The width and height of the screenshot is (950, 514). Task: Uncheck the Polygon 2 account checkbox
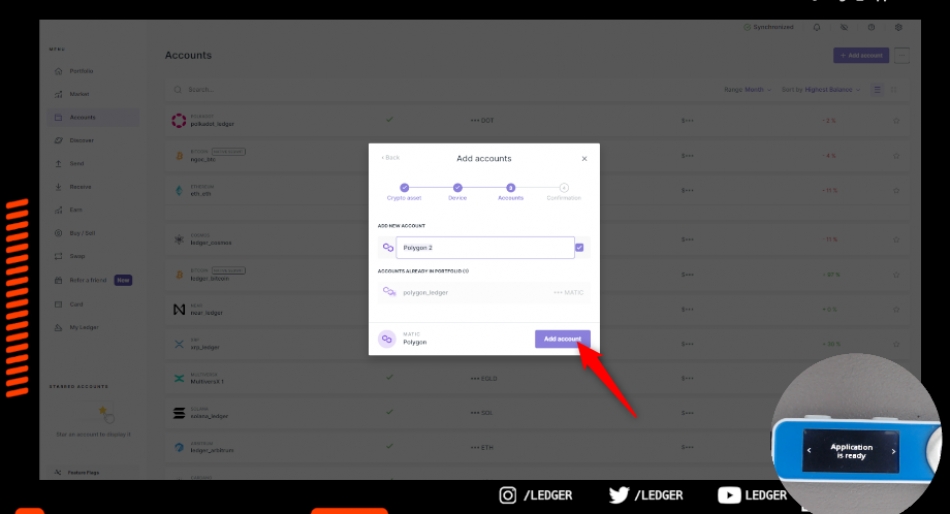[579, 247]
